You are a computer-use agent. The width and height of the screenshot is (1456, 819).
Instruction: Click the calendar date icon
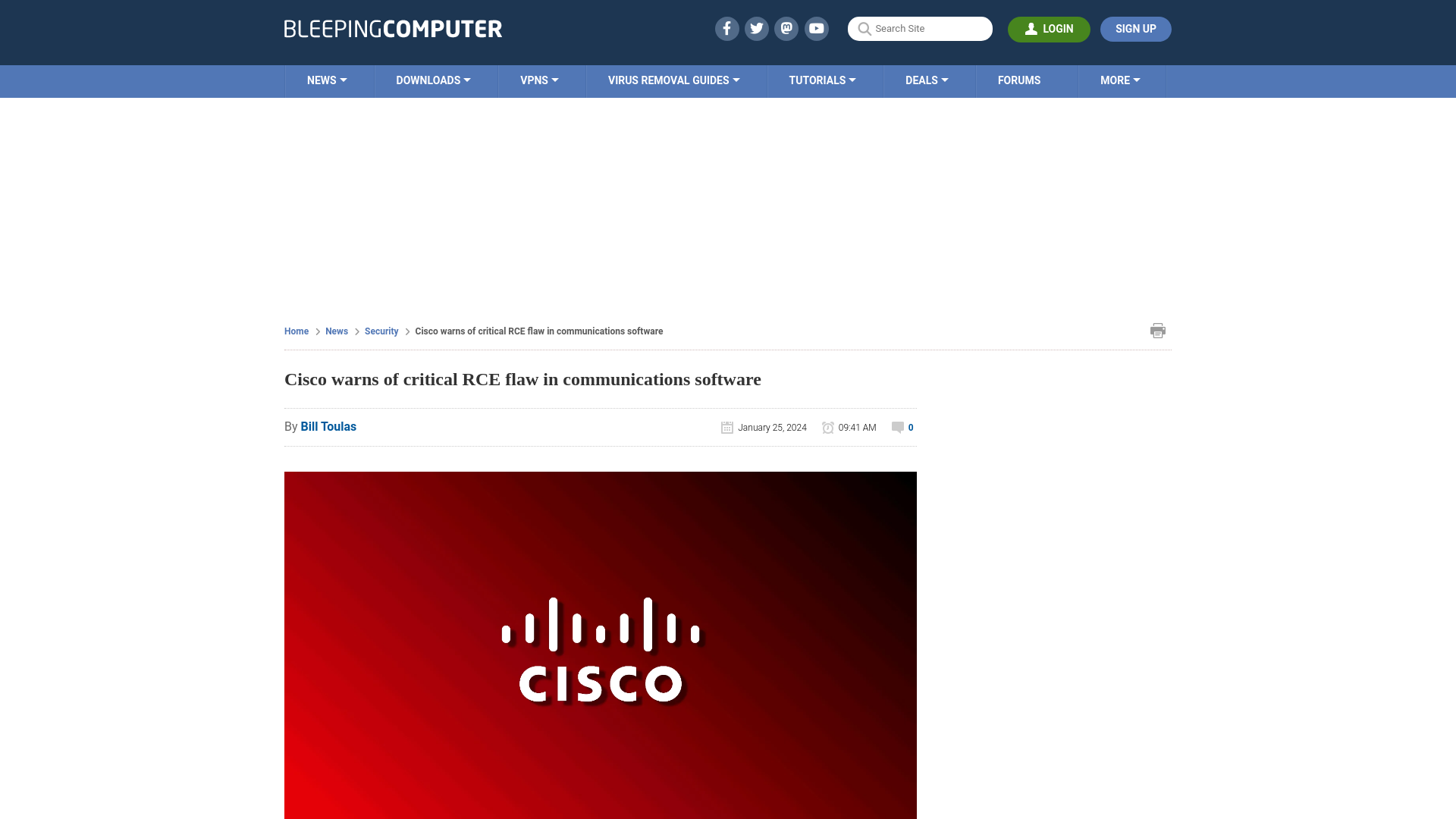coord(727,427)
